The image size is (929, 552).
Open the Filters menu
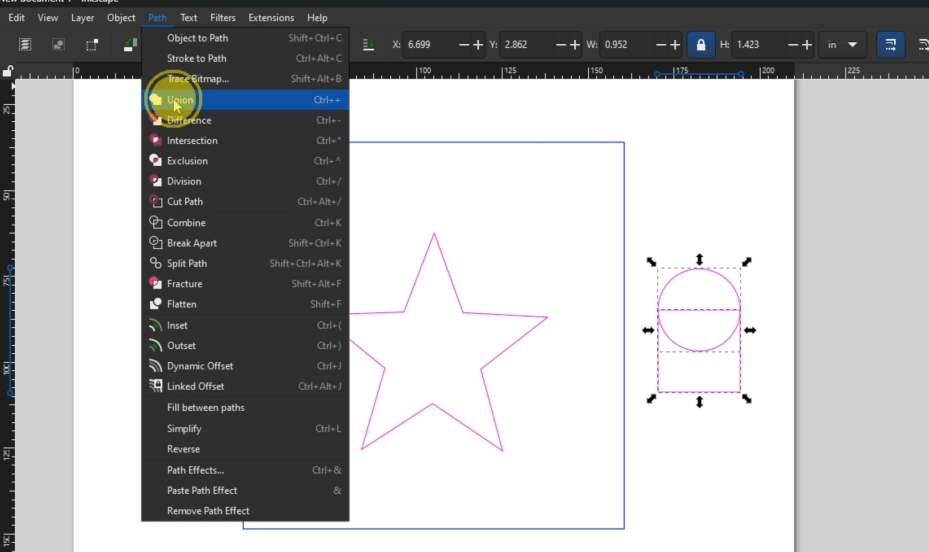[x=223, y=18]
